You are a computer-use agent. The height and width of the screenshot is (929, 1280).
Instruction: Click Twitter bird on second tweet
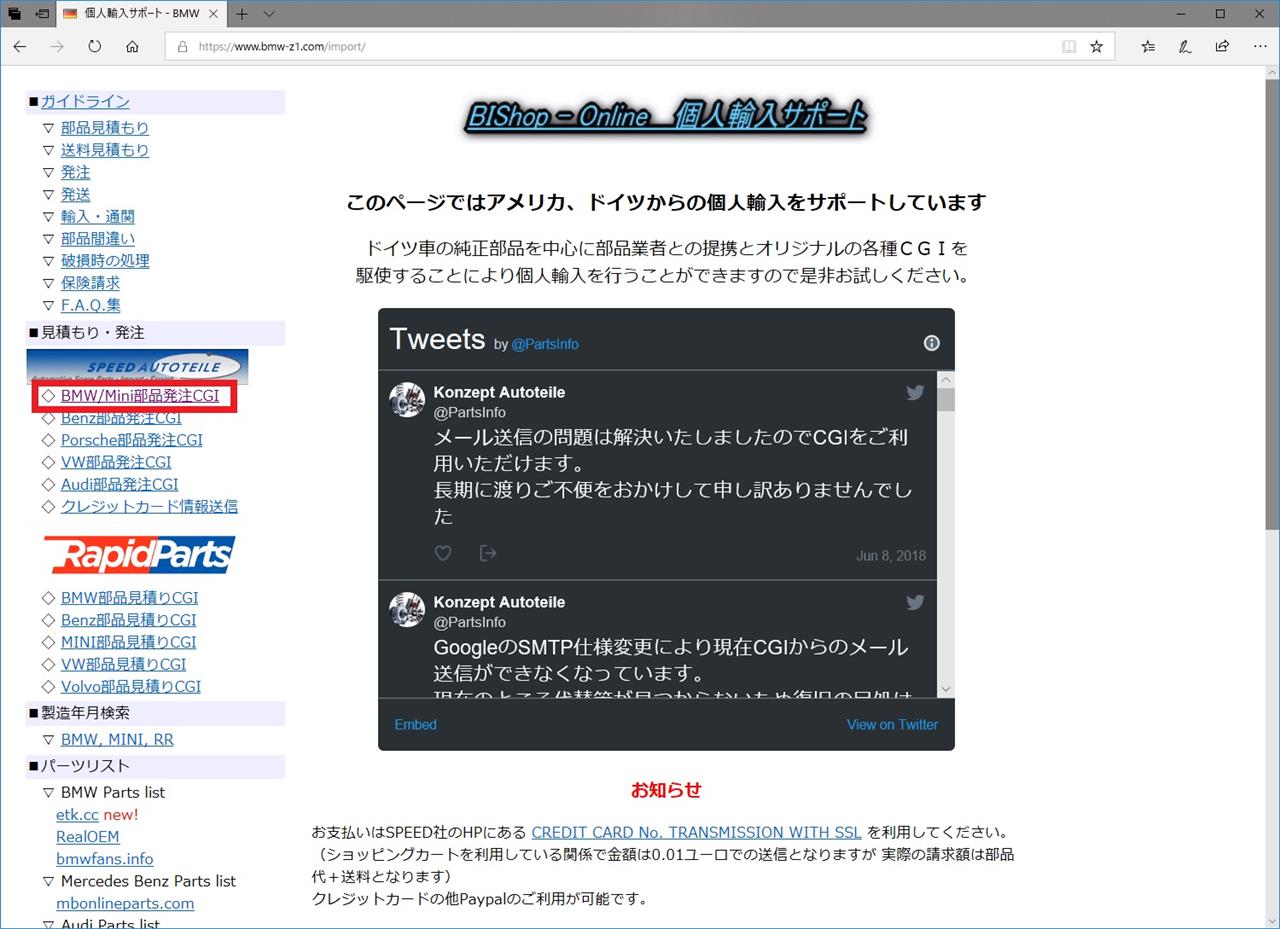915,602
